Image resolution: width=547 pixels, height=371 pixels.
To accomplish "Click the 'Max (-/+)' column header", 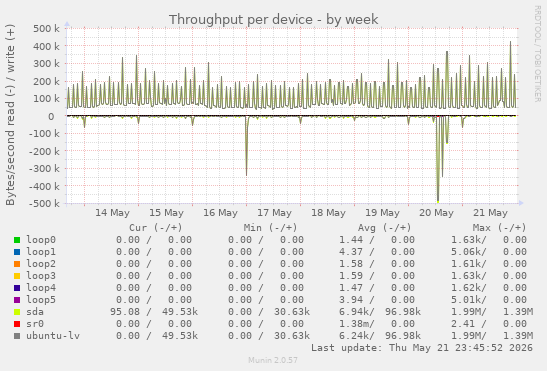I will [x=499, y=228].
